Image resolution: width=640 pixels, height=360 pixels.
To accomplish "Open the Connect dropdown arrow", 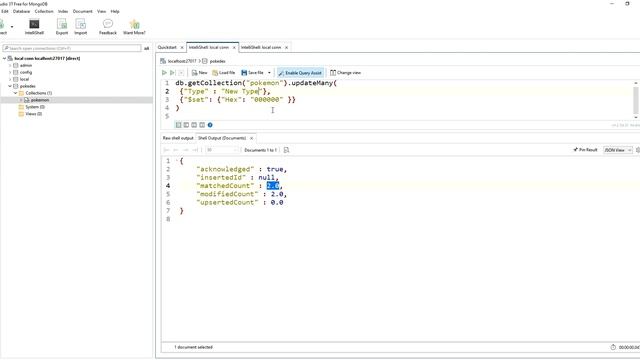I will (12, 27).
